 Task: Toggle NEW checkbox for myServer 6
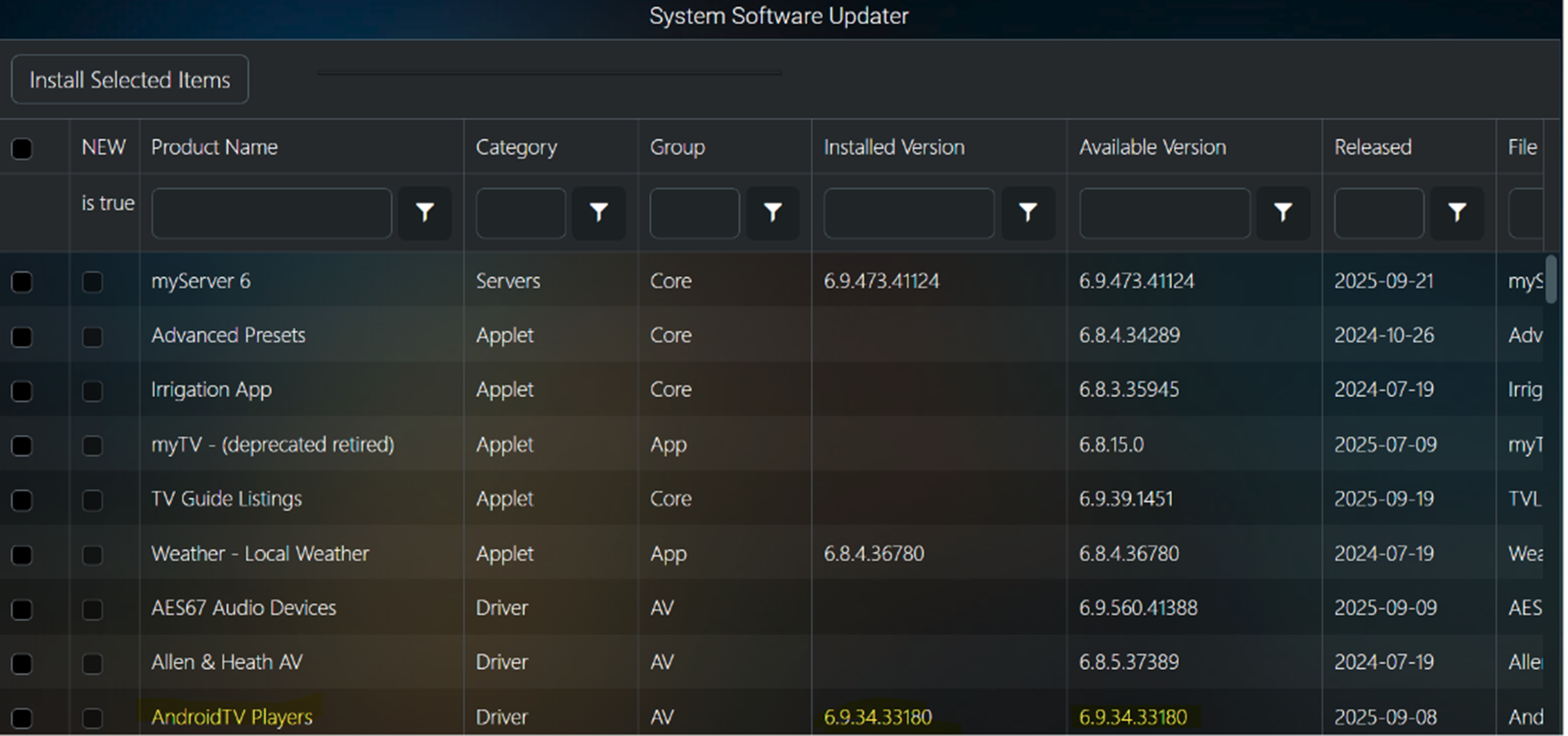pos(93,282)
